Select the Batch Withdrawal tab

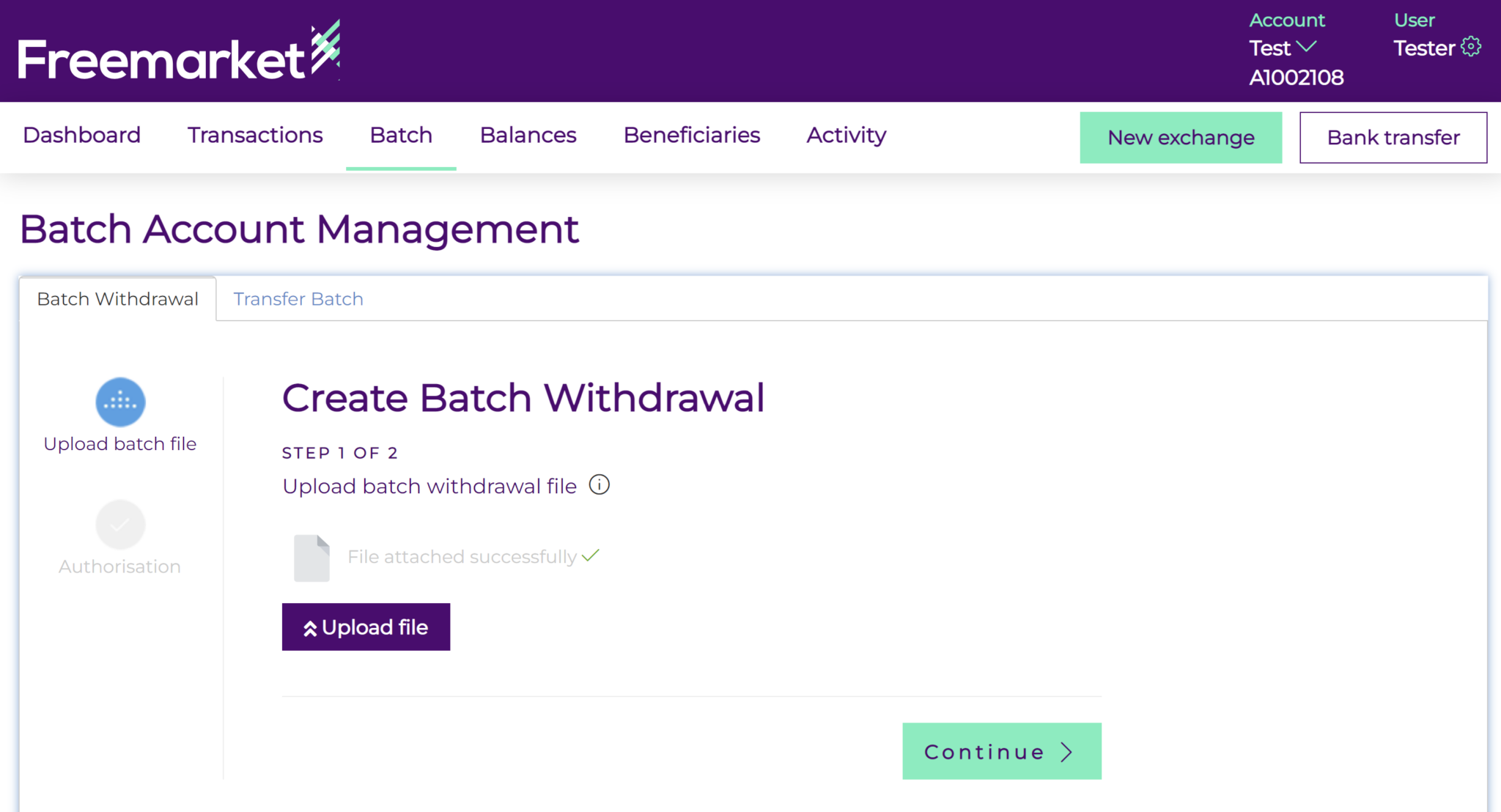(118, 299)
